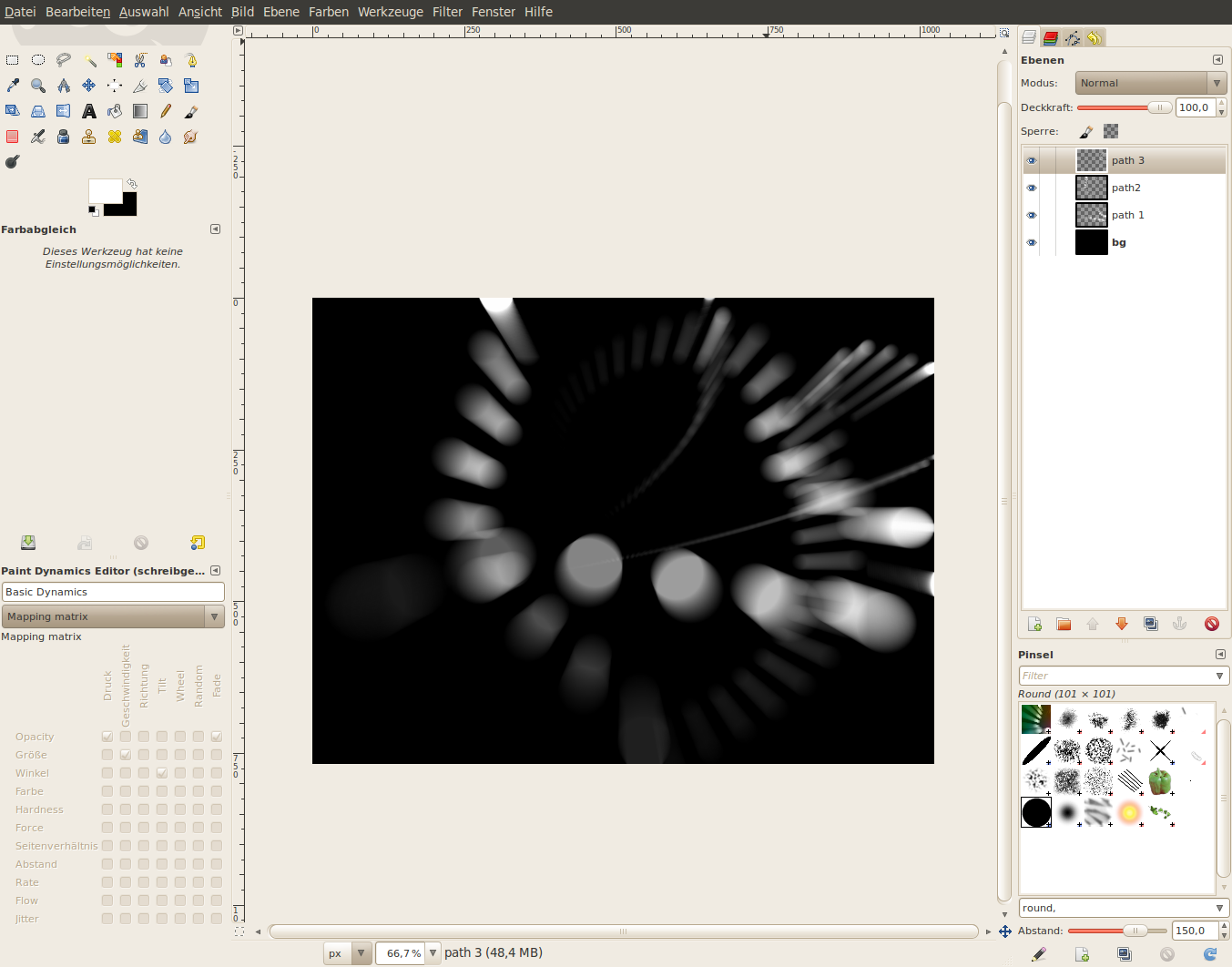Select the Fuzzy Select magic wand tool
Image resolution: width=1232 pixels, height=967 pixels.
(89, 60)
